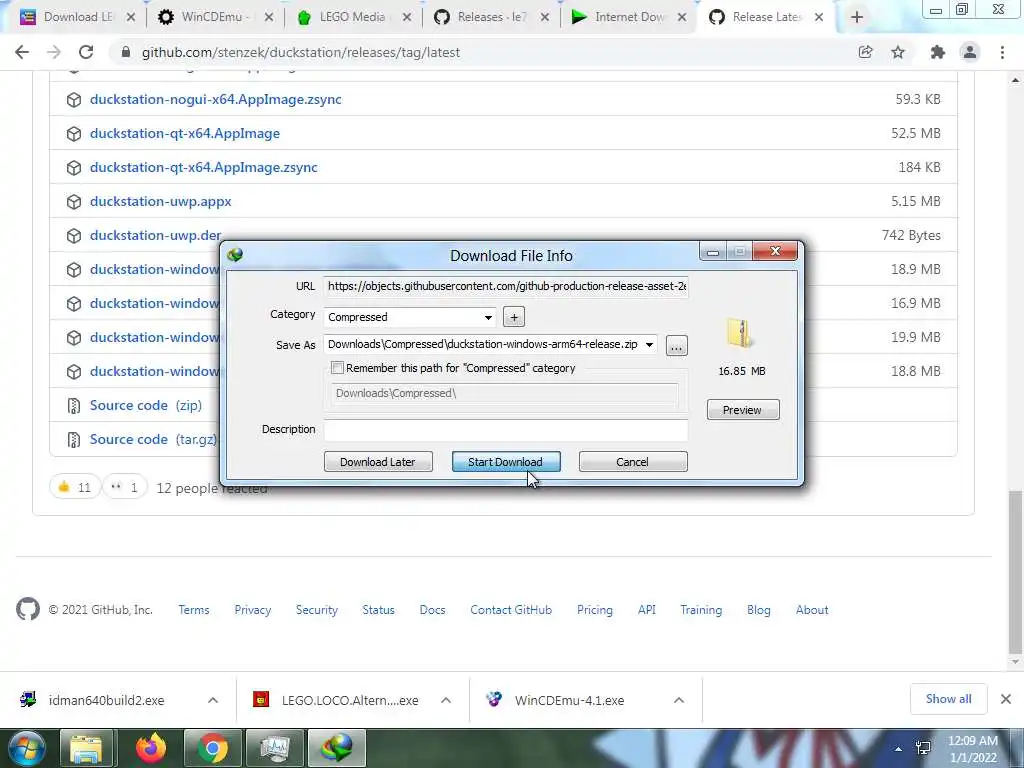
Task: Click the Description input field
Action: pyautogui.click(x=505, y=429)
